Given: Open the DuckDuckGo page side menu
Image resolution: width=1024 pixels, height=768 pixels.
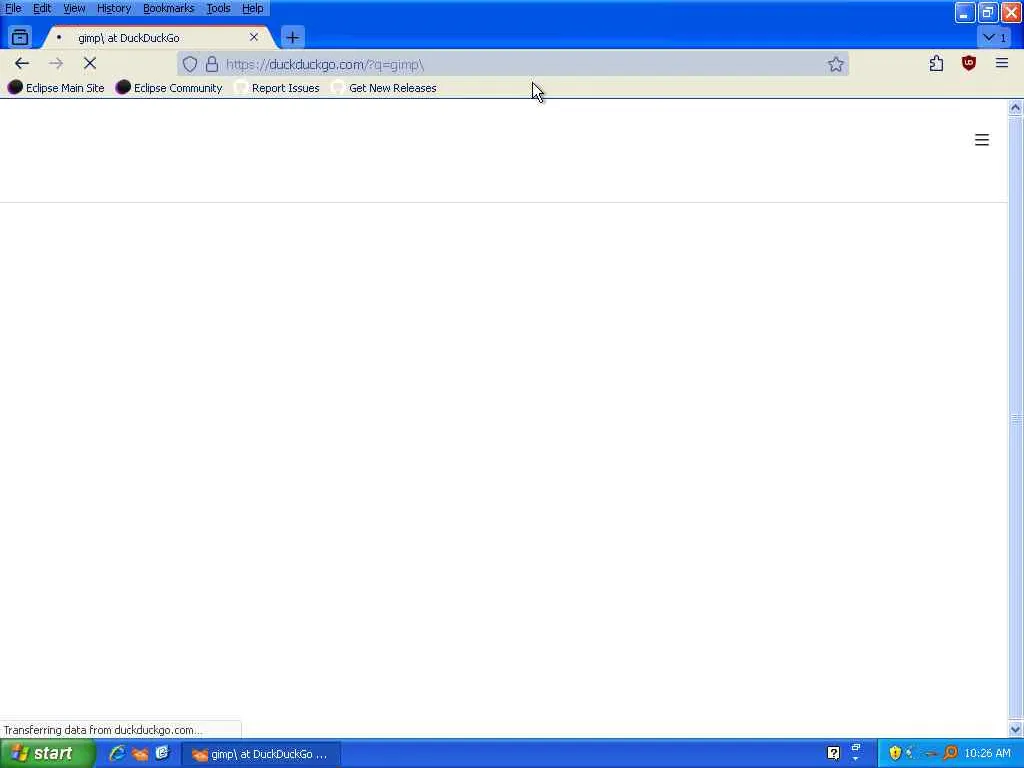Looking at the screenshot, I should [x=982, y=140].
